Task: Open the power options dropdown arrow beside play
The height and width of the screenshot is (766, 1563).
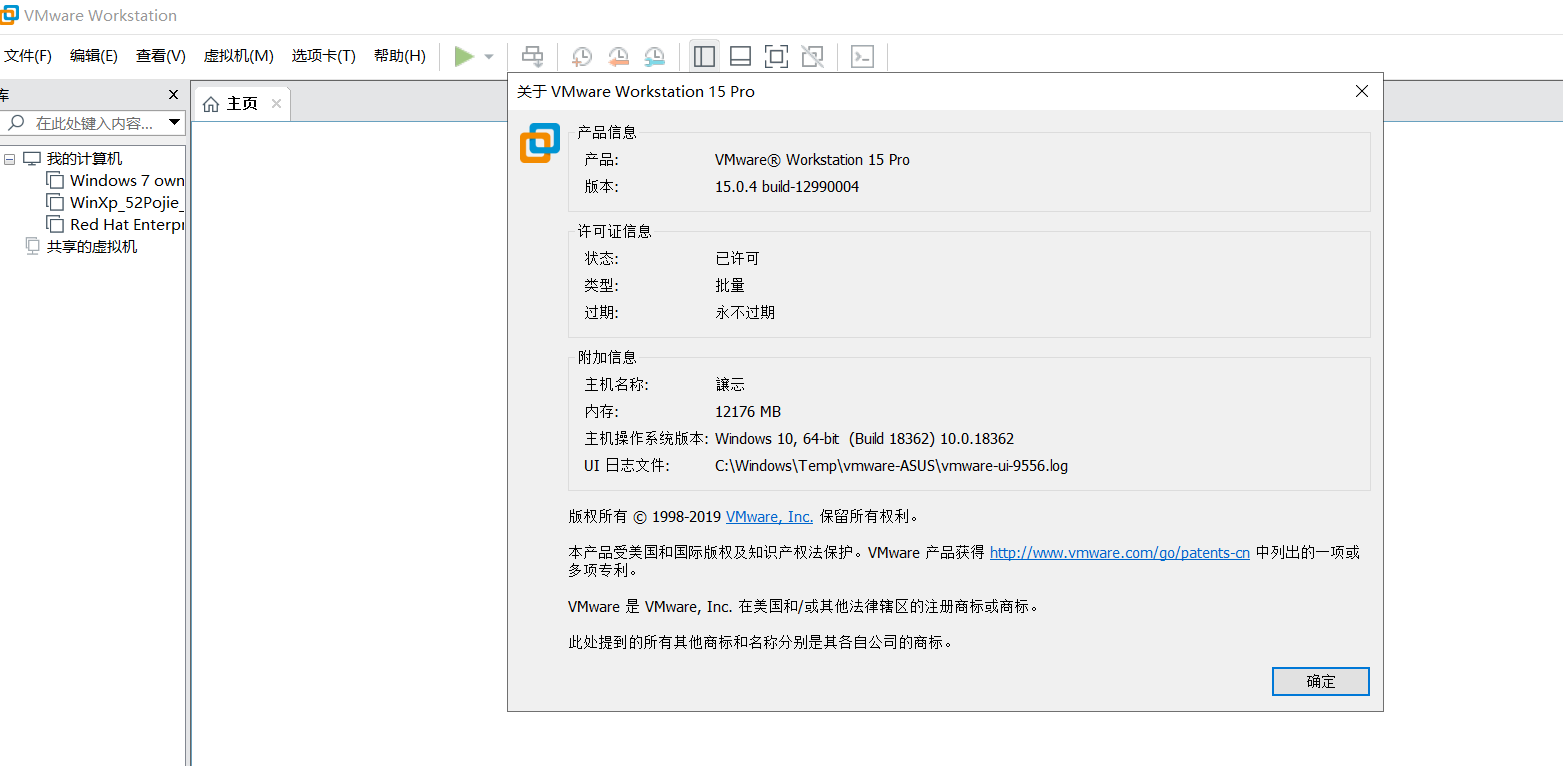Action: click(x=489, y=57)
